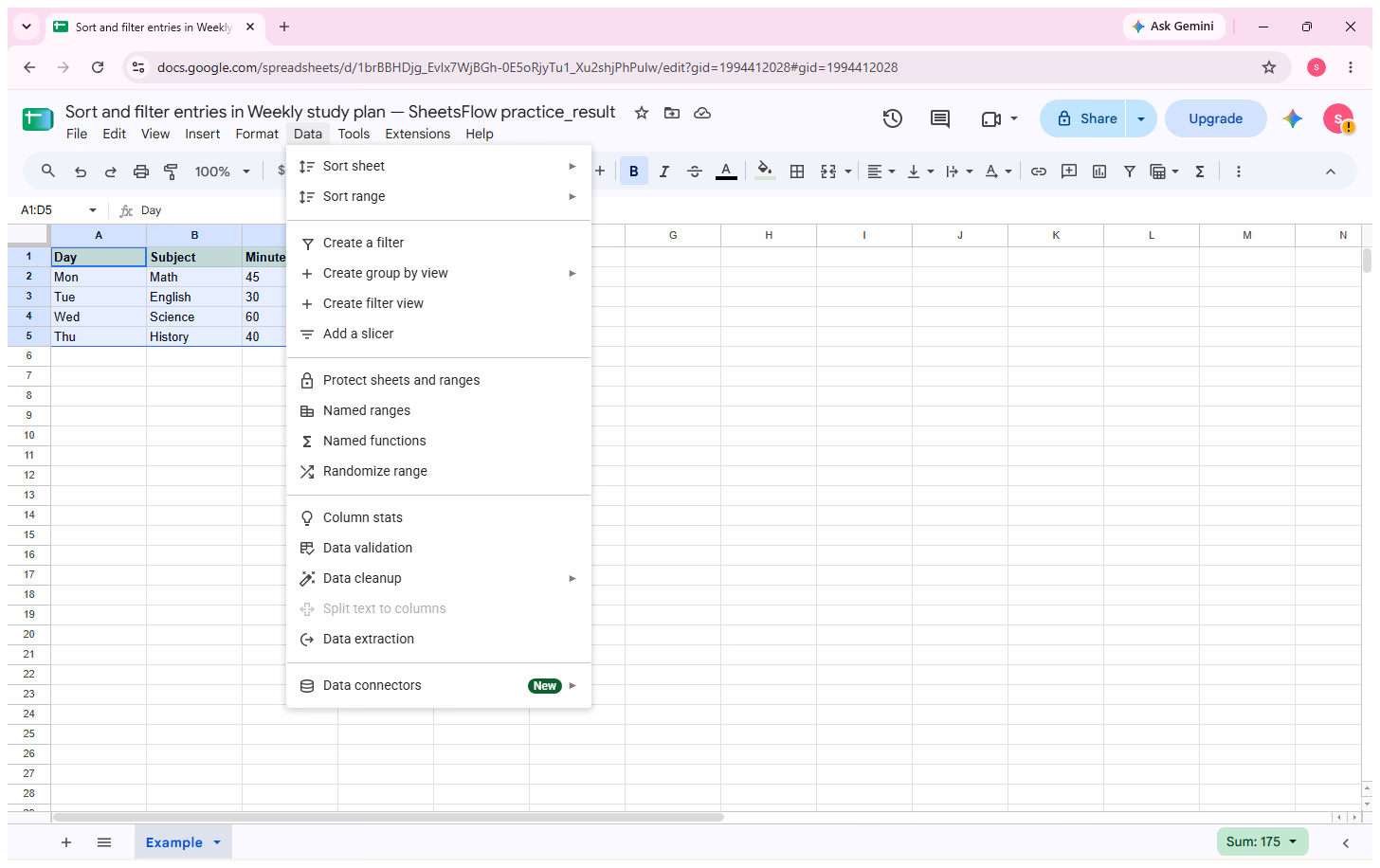Check the cloud document status icon
The image size is (1380, 868).
pos(702,113)
